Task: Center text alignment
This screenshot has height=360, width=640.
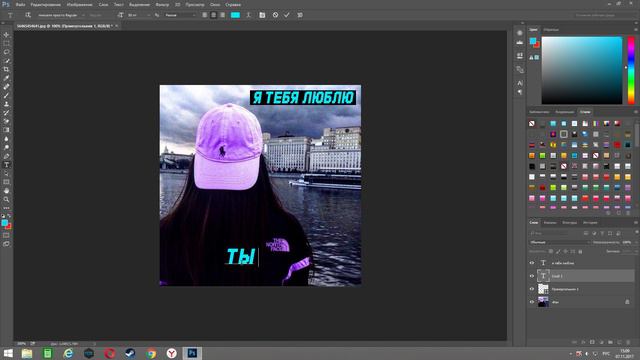Action: click(x=213, y=15)
